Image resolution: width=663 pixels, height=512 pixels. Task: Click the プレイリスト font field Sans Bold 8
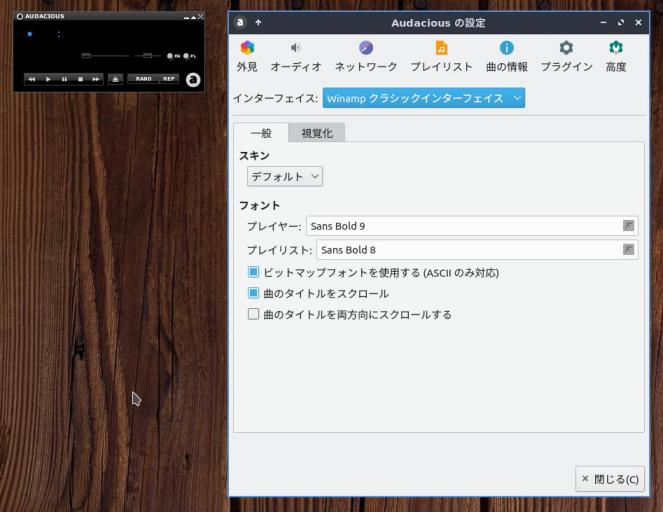coord(477,250)
